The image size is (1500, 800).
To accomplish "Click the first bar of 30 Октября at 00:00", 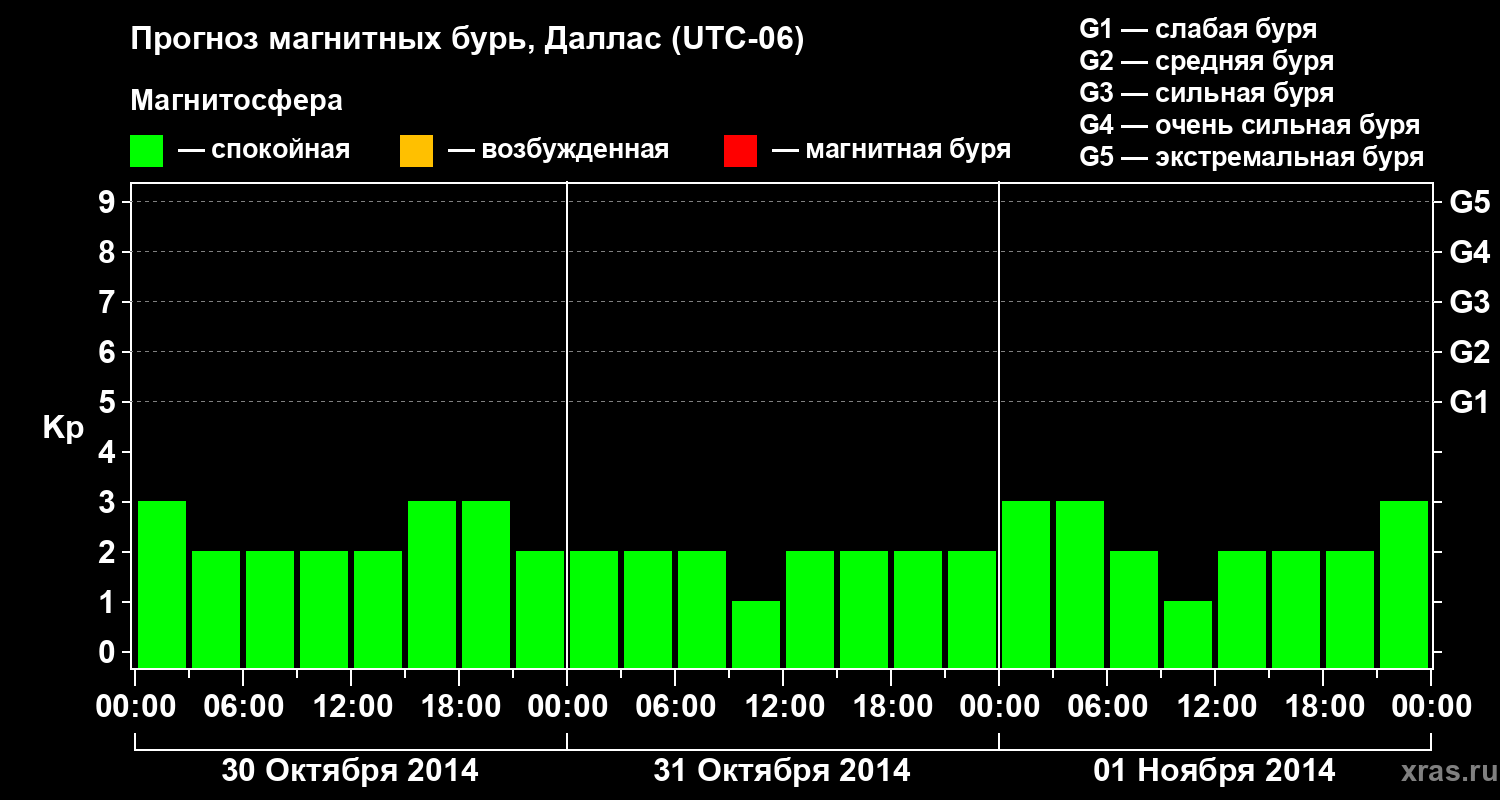I will (x=162, y=584).
